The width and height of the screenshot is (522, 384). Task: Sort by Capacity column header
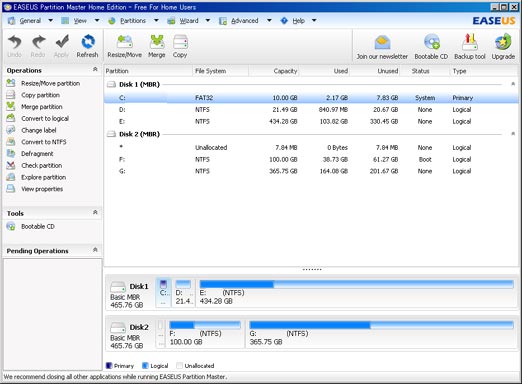coord(273,71)
